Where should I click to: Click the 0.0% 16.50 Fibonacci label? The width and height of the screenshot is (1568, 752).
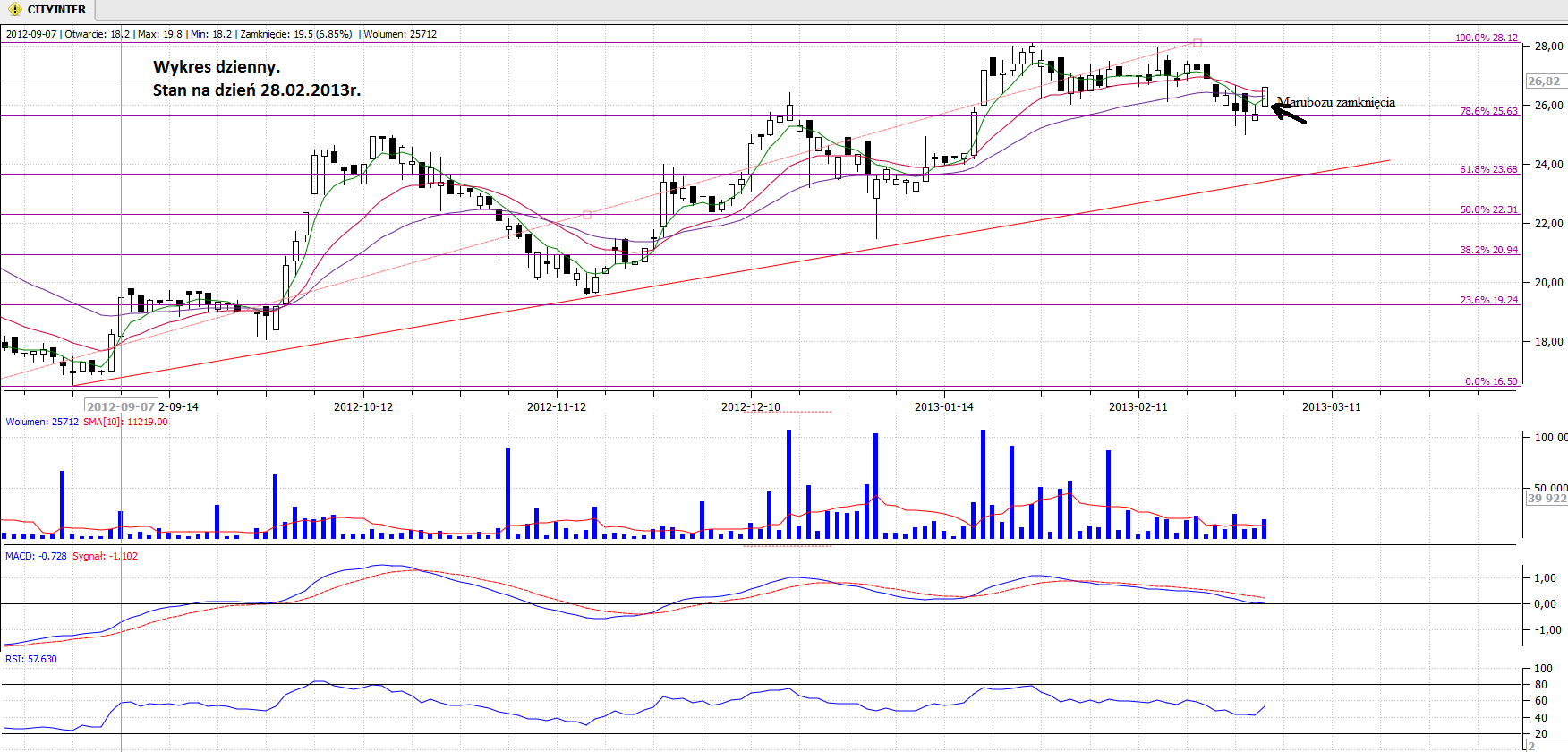tap(1491, 381)
